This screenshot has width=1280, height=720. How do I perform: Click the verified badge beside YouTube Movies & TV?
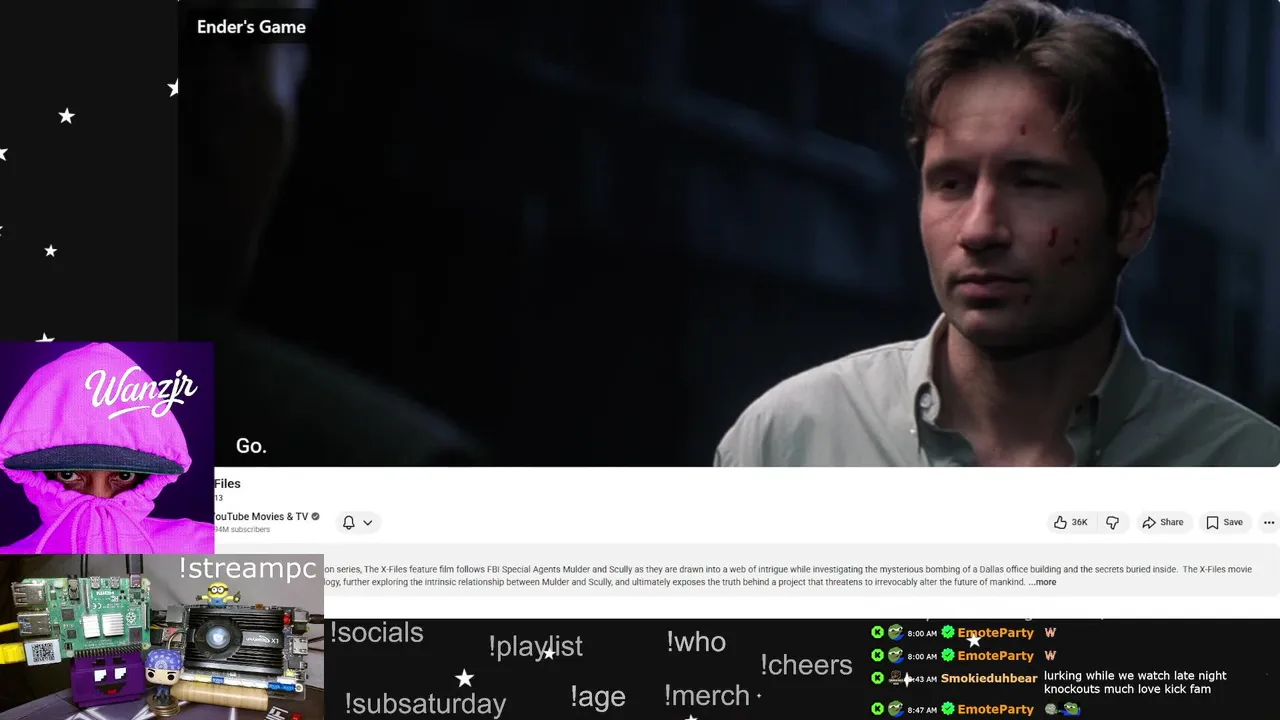(315, 517)
